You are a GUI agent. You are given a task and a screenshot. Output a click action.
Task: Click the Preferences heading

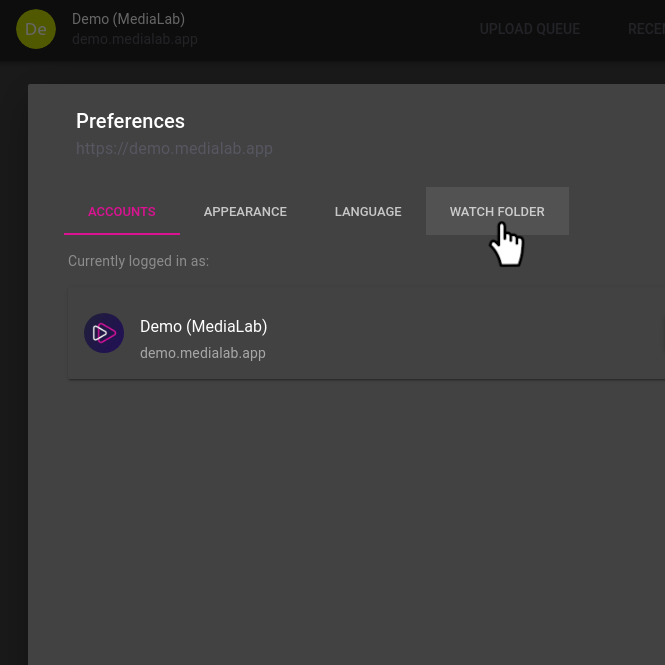click(130, 121)
